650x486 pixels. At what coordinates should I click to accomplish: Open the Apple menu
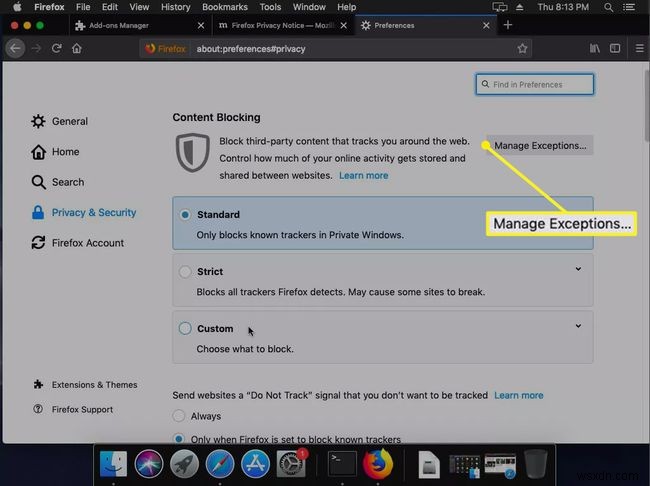[17, 7]
